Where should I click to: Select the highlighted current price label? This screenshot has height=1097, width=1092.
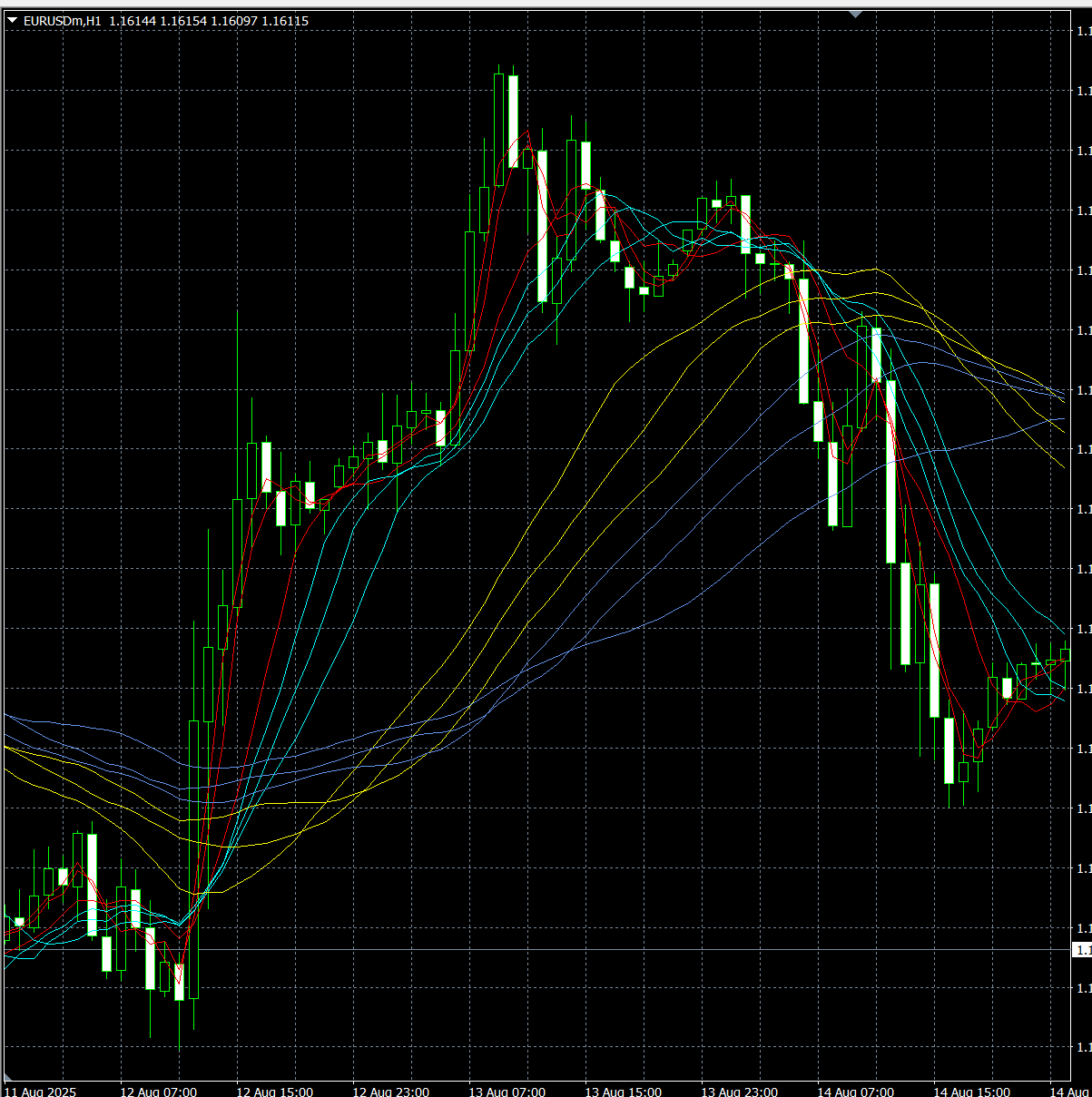click(x=1082, y=950)
